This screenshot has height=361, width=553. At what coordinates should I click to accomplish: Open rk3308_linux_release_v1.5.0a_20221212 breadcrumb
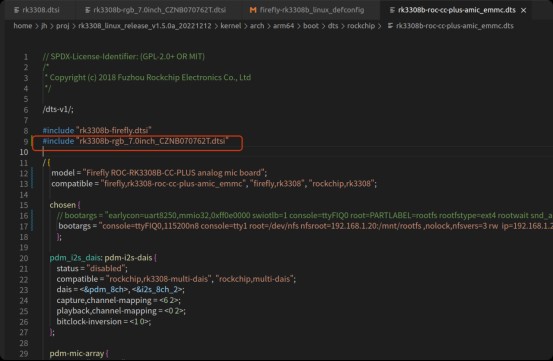click(x=145, y=26)
